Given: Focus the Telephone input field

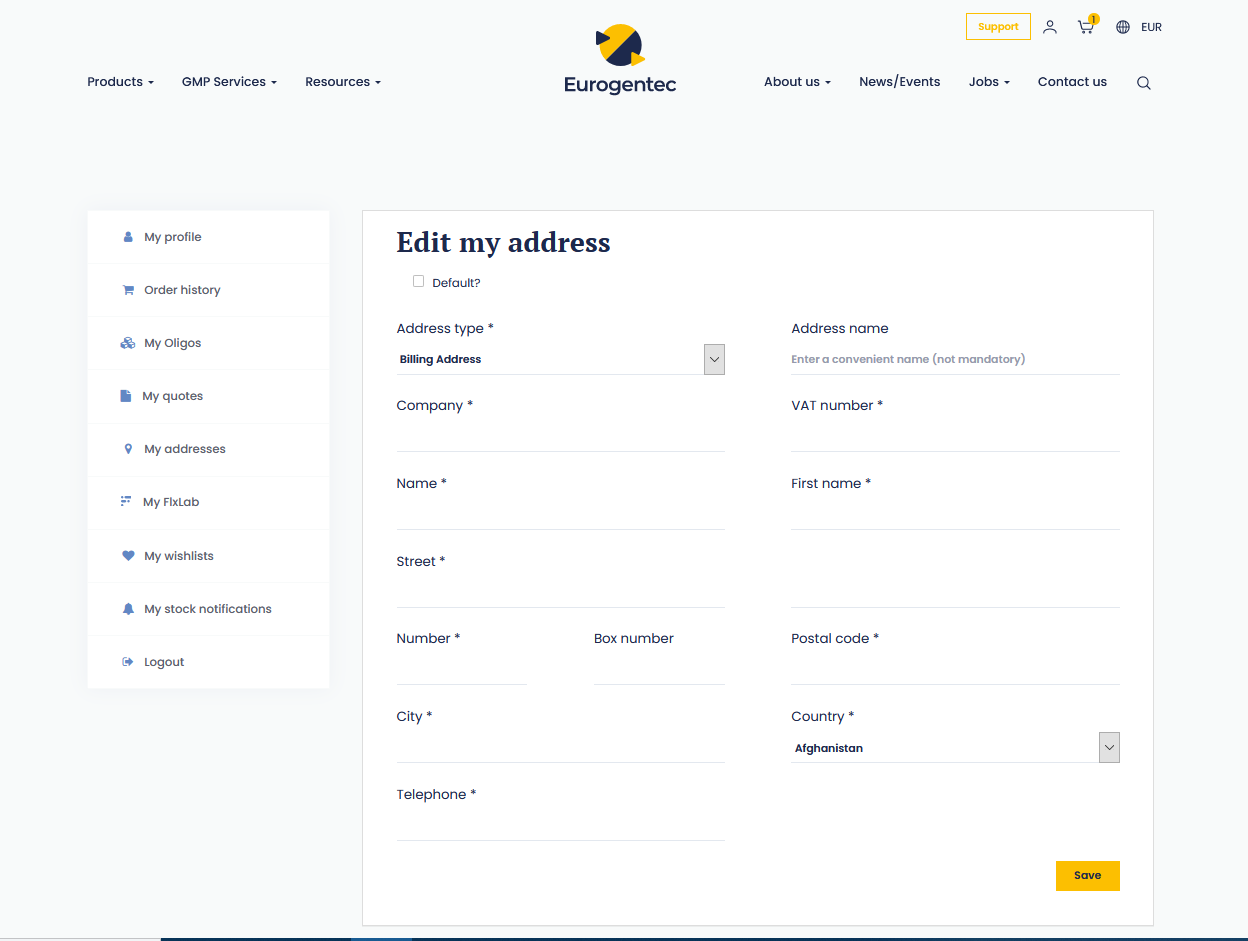Looking at the screenshot, I should (560, 825).
